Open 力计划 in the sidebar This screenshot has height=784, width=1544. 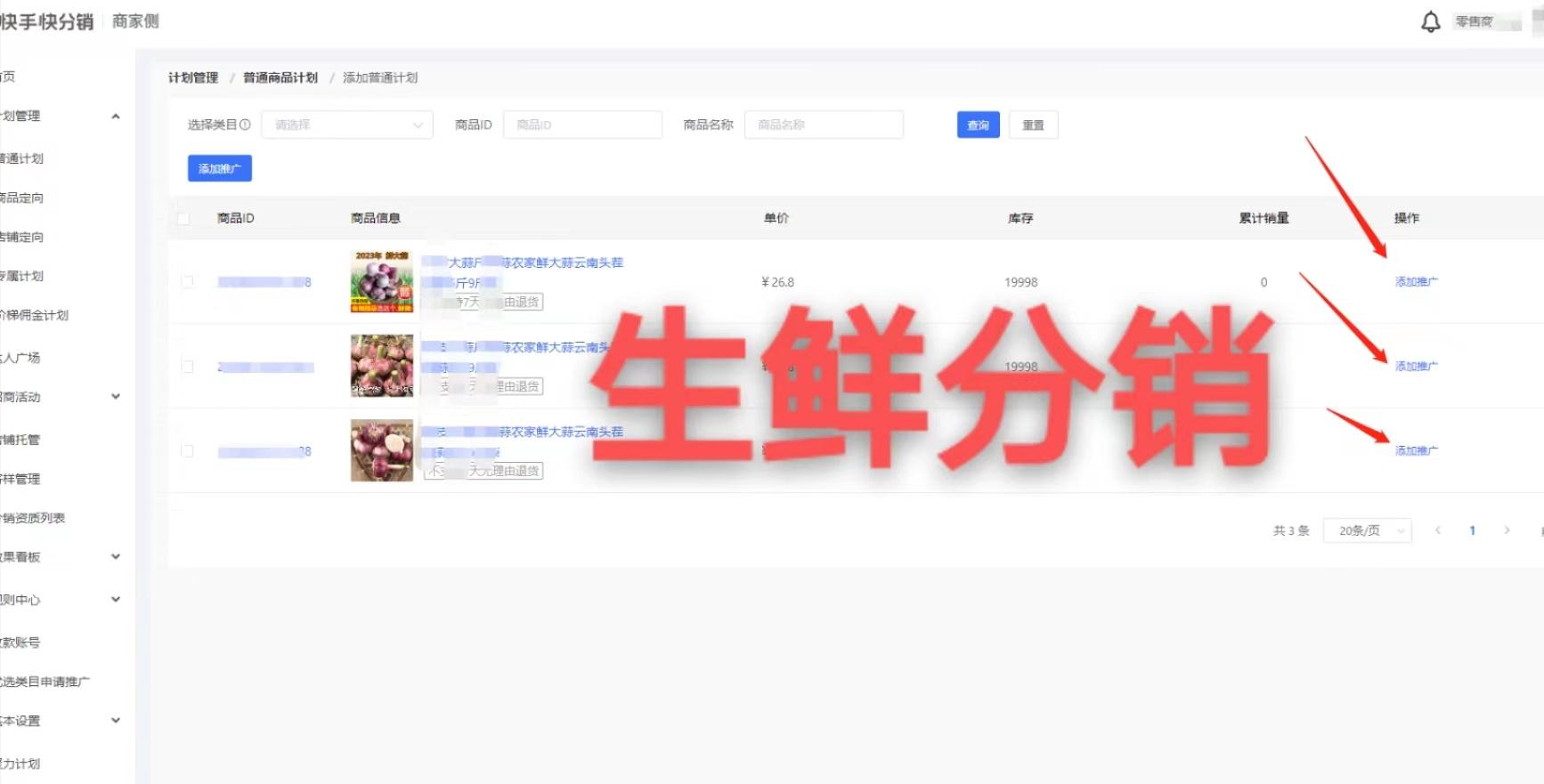point(20,764)
